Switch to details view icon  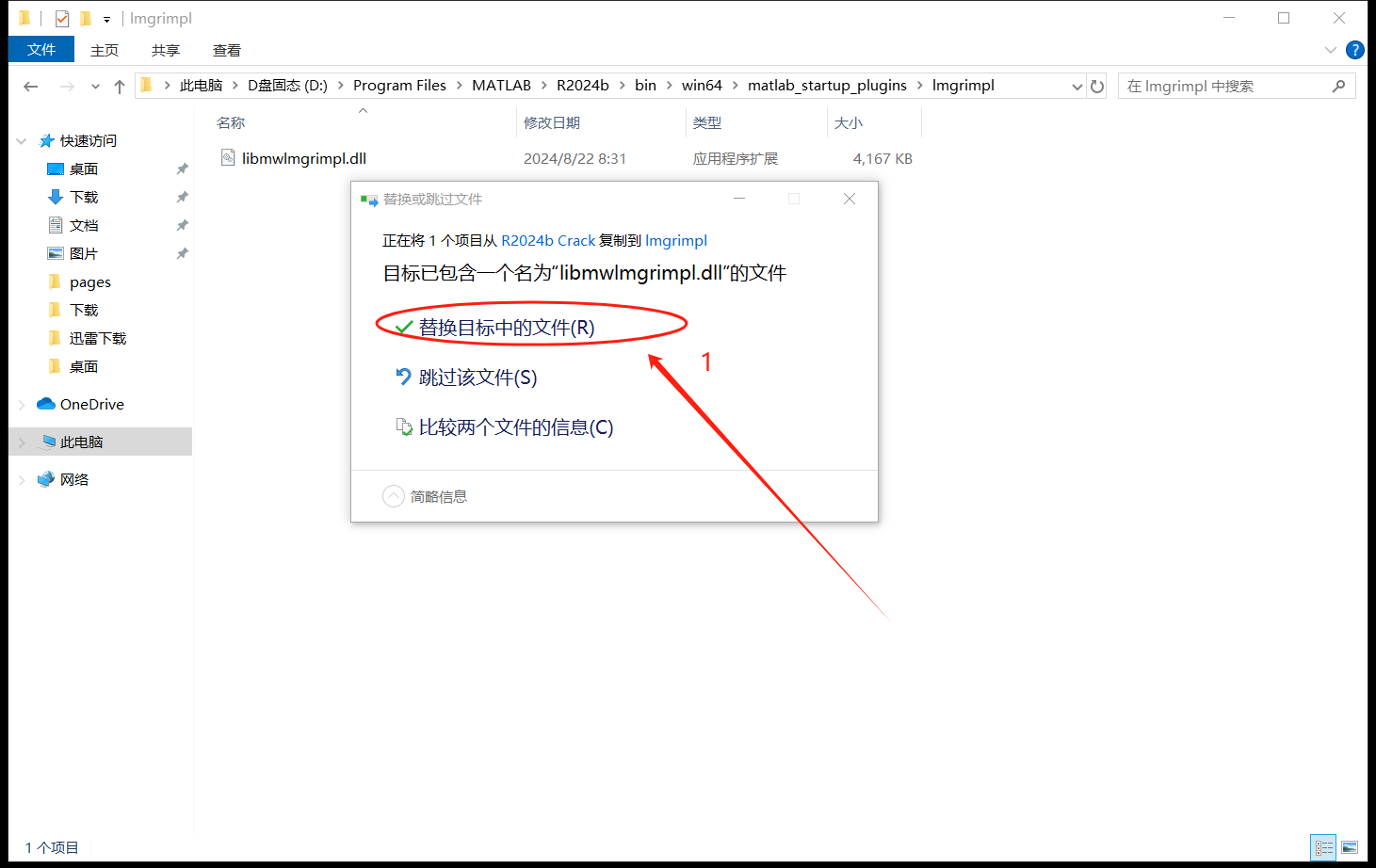(x=1324, y=848)
